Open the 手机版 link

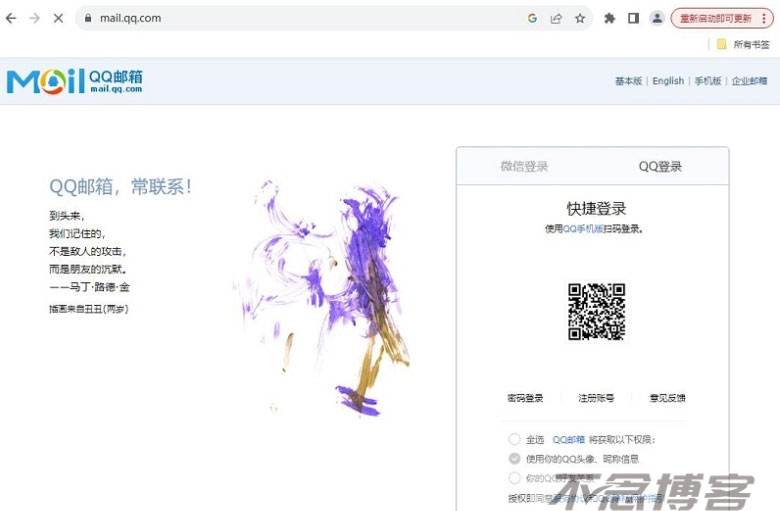tap(708, 81)
